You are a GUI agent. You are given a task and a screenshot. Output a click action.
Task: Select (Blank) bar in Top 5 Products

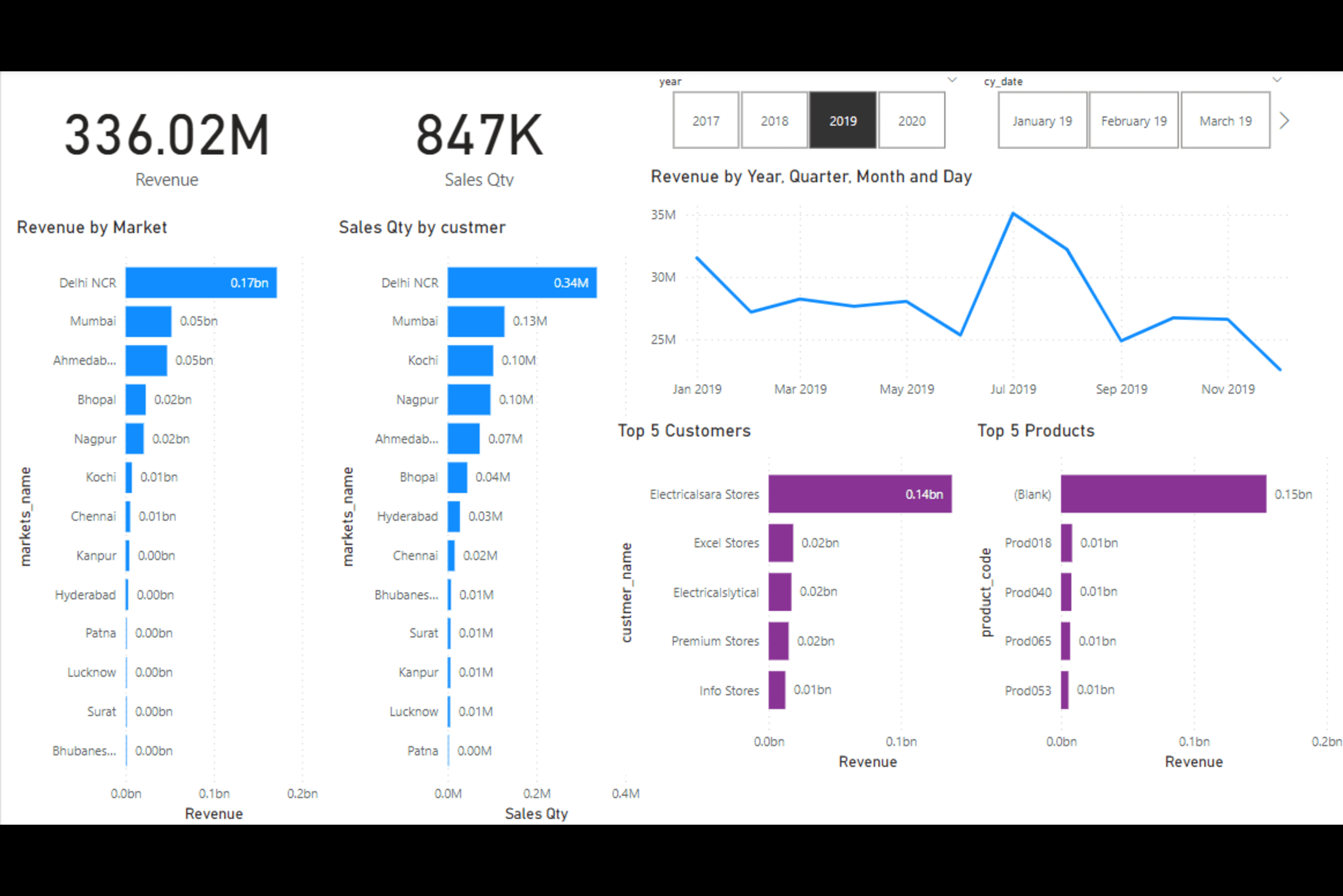(1164, 494)
